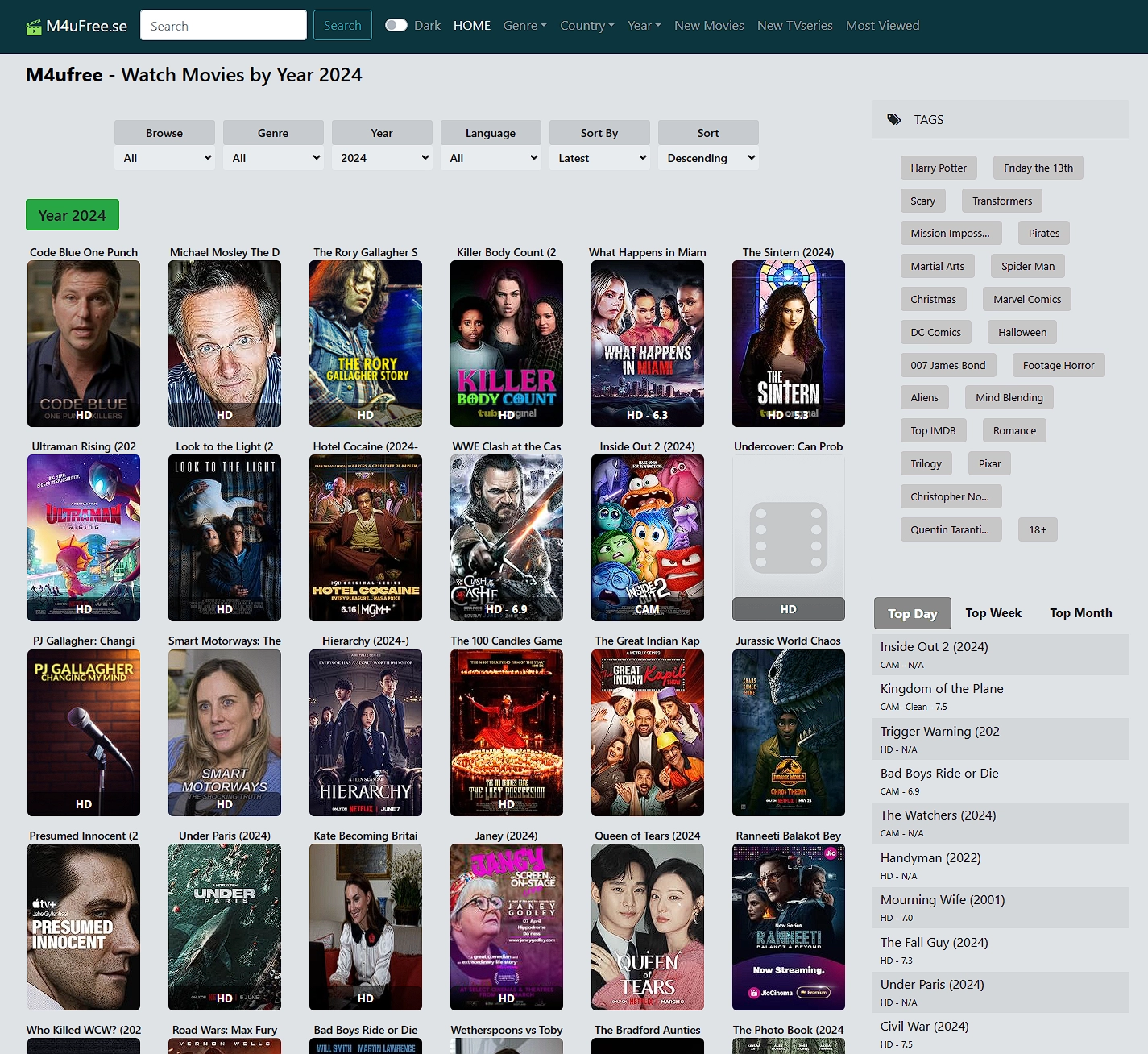Click the tags icon beside TAGS heading
Viewport: 1148px width, 1054px height.
894,120
